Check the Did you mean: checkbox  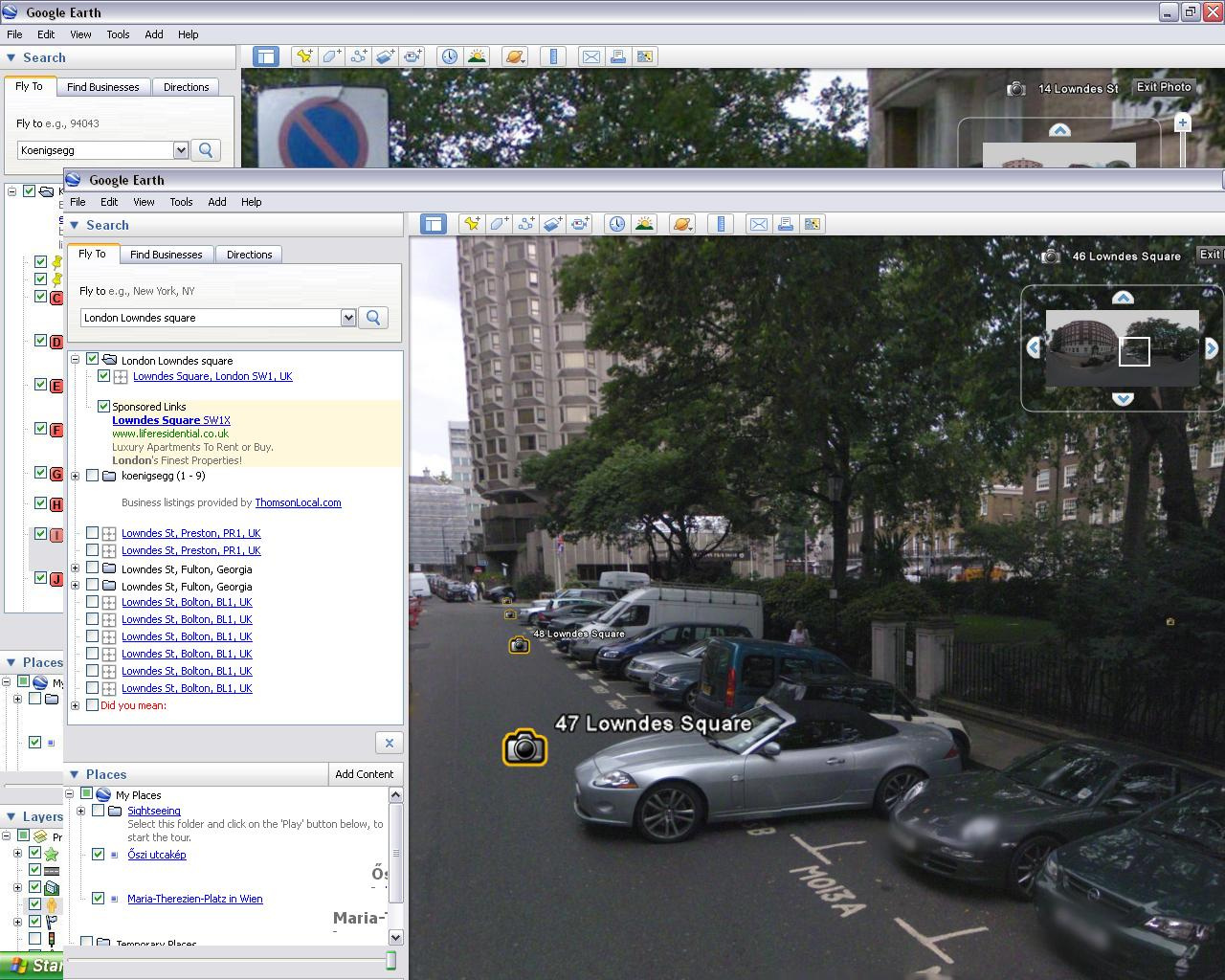click(92, 705)
